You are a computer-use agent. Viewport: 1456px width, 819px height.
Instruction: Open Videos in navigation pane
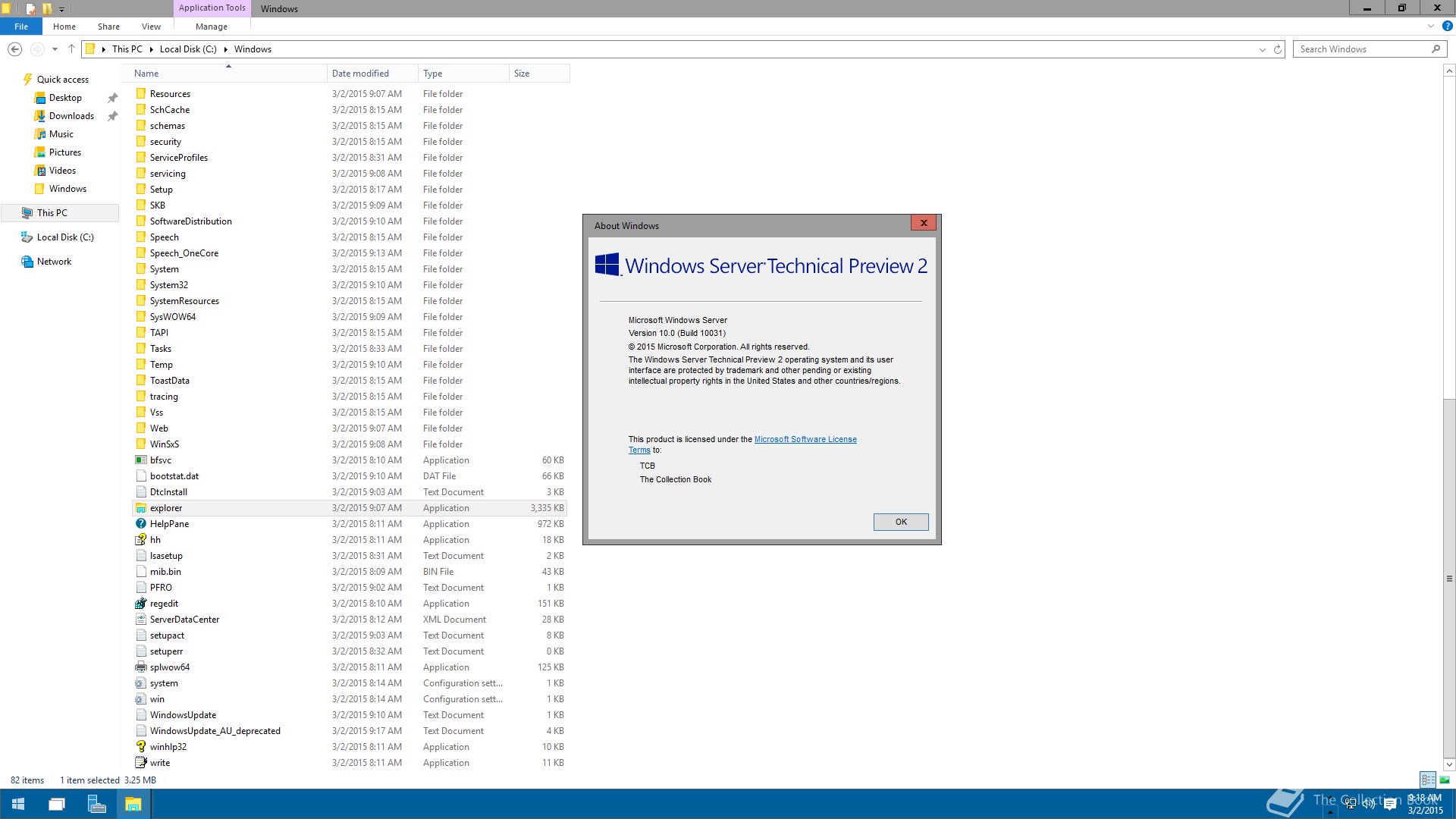[62, 171]
